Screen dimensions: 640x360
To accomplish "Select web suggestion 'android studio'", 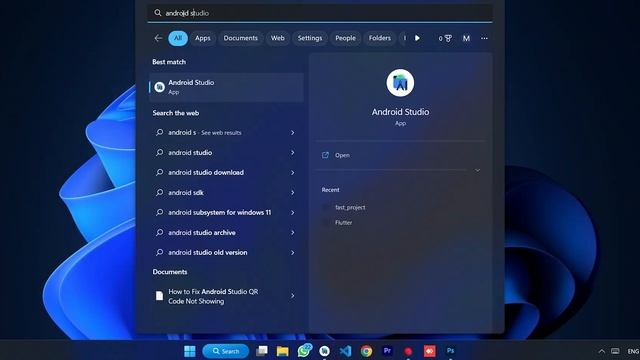I will click(x=227, y=153).
